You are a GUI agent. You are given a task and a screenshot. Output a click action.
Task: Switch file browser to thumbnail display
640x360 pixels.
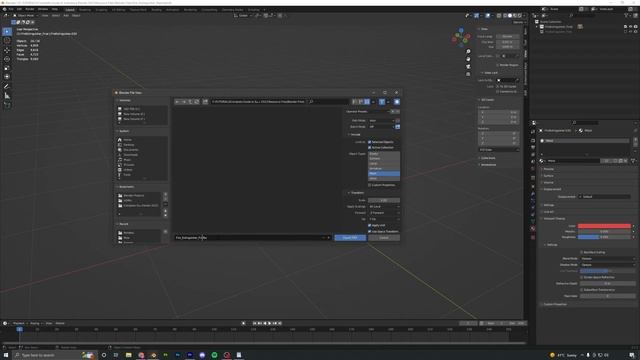pos(367,102)
